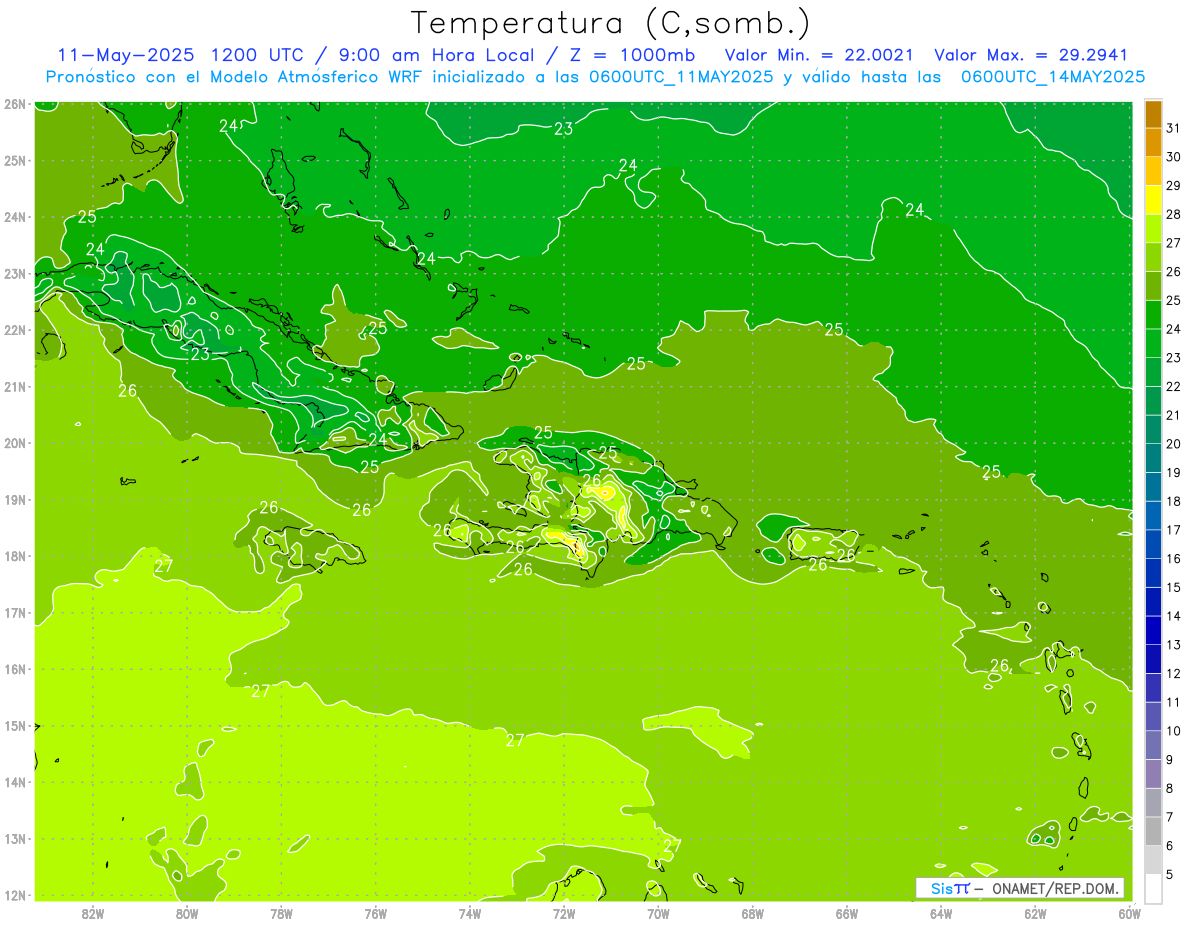Click color bar label '29'
The image size is (1200, 927).
tap(1173, 185)
